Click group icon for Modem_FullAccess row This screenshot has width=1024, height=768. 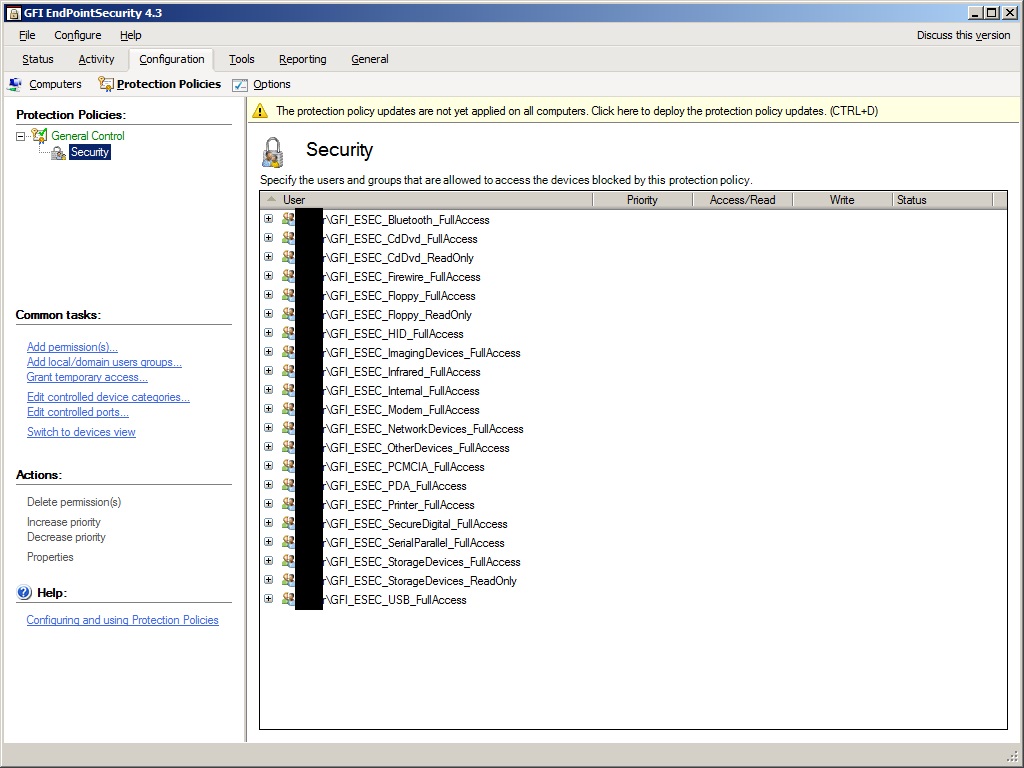(x=288, y=408)
